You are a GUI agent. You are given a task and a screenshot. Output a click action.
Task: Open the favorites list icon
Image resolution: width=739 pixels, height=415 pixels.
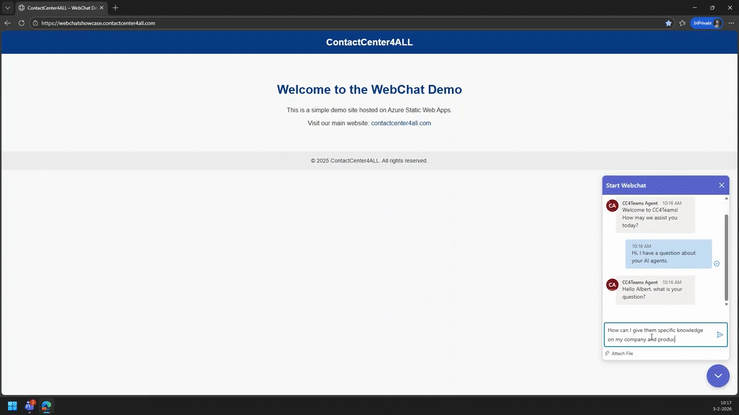click(682, 23)
